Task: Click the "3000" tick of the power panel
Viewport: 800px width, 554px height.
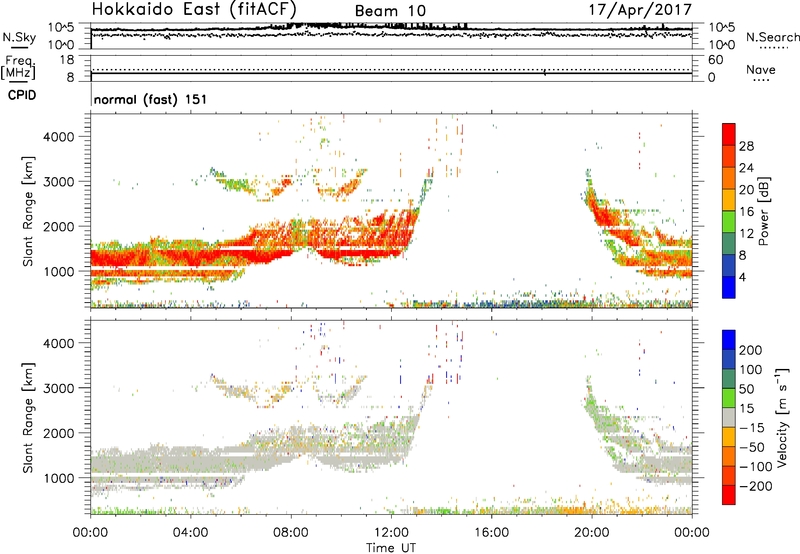Action: click(x=59, y=182)
